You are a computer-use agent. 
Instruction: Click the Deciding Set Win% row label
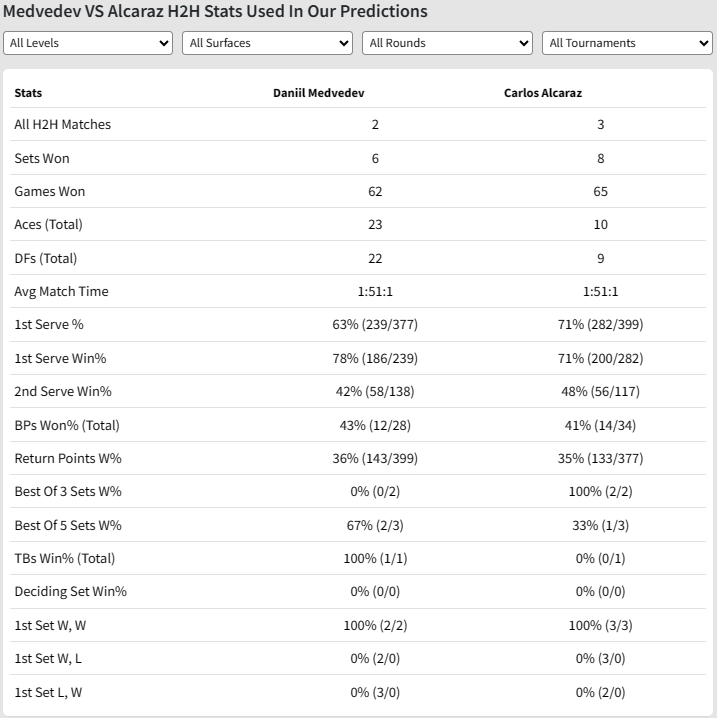tap(70, 591)
